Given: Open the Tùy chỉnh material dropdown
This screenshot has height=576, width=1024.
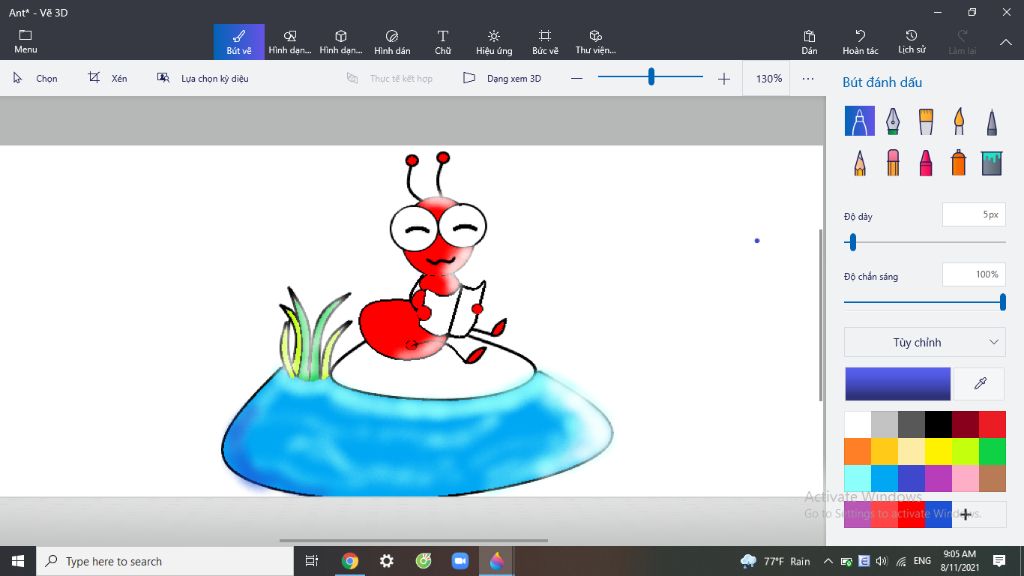Looking at the screenshot, I should tap(925, 342).
